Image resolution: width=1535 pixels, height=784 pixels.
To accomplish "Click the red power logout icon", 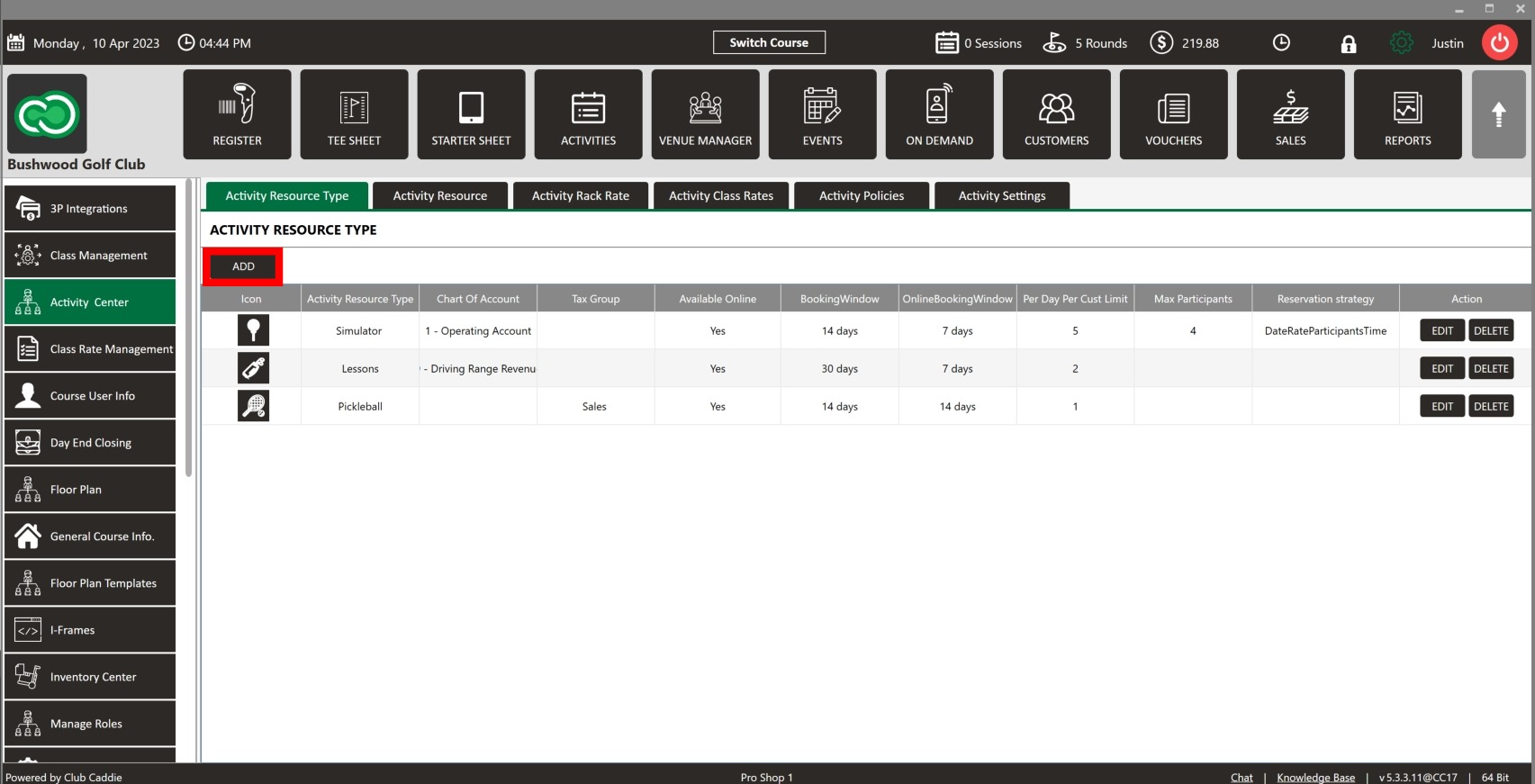I will tap(1500, 42).
